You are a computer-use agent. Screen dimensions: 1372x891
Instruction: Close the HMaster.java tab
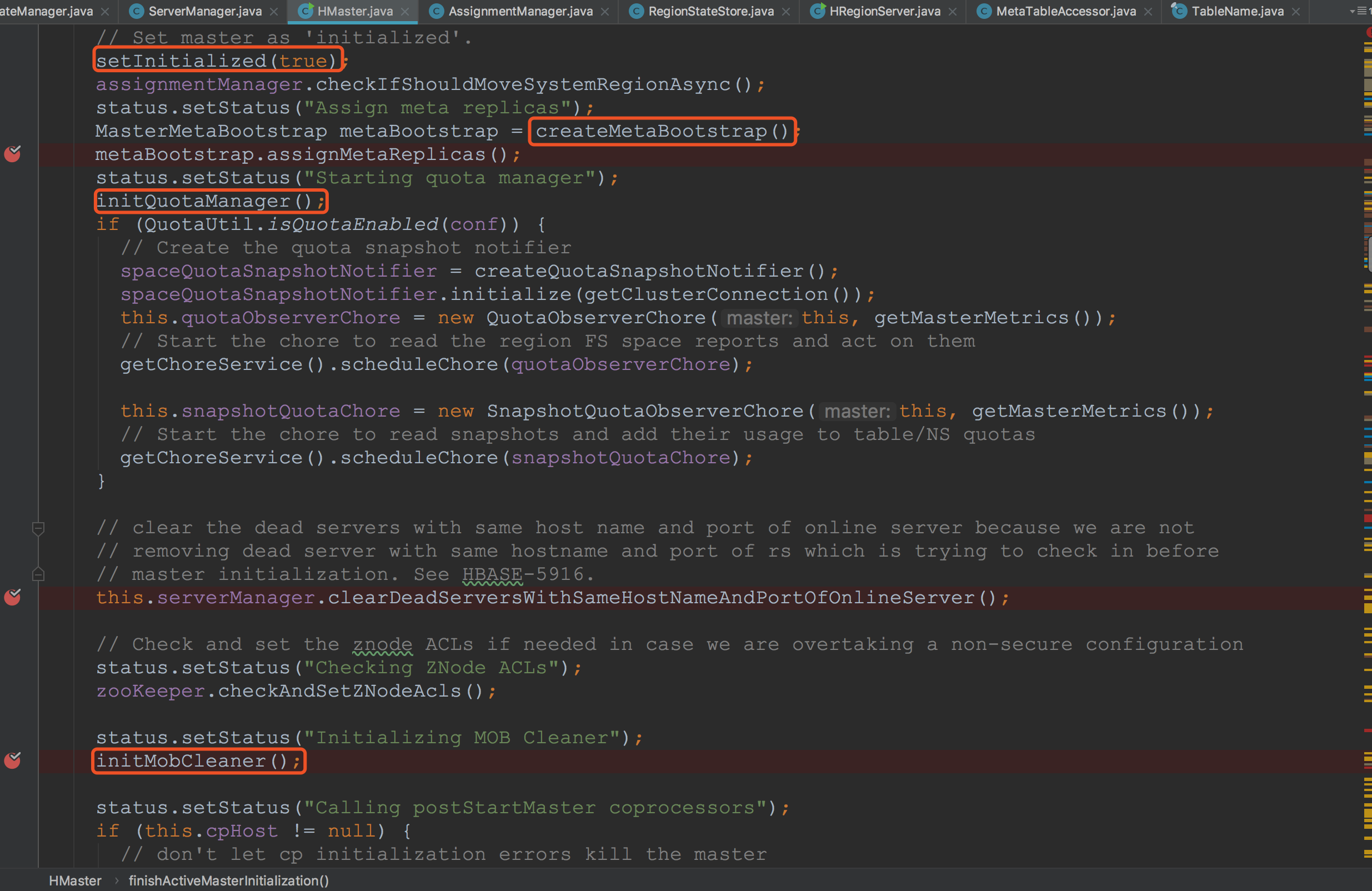click(x=405, y=12)
